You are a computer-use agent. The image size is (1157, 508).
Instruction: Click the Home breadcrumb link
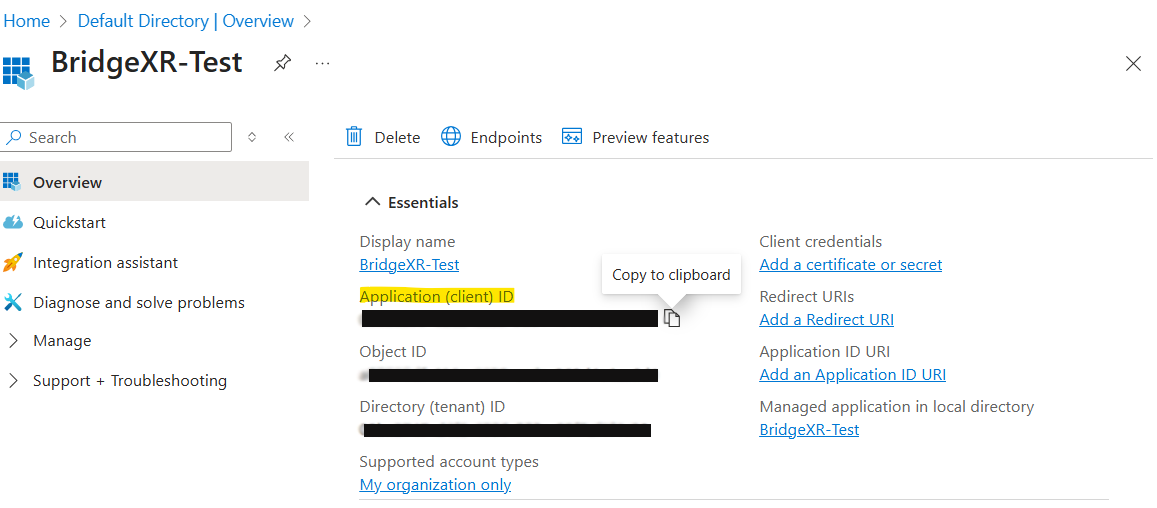pos(27,21)
